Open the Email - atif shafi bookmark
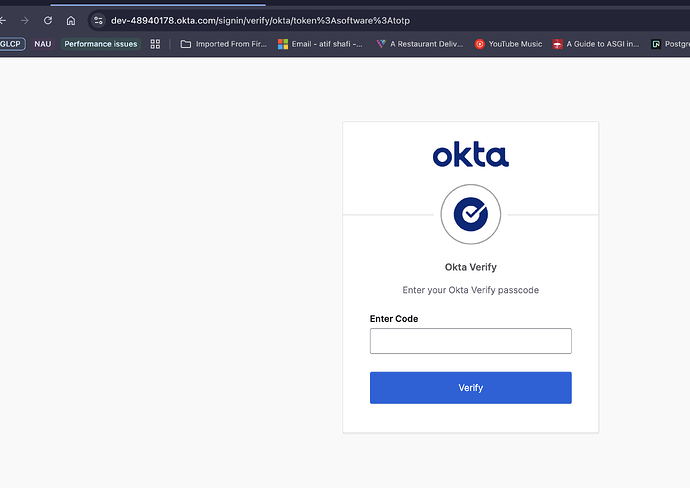 pos(320,44)
